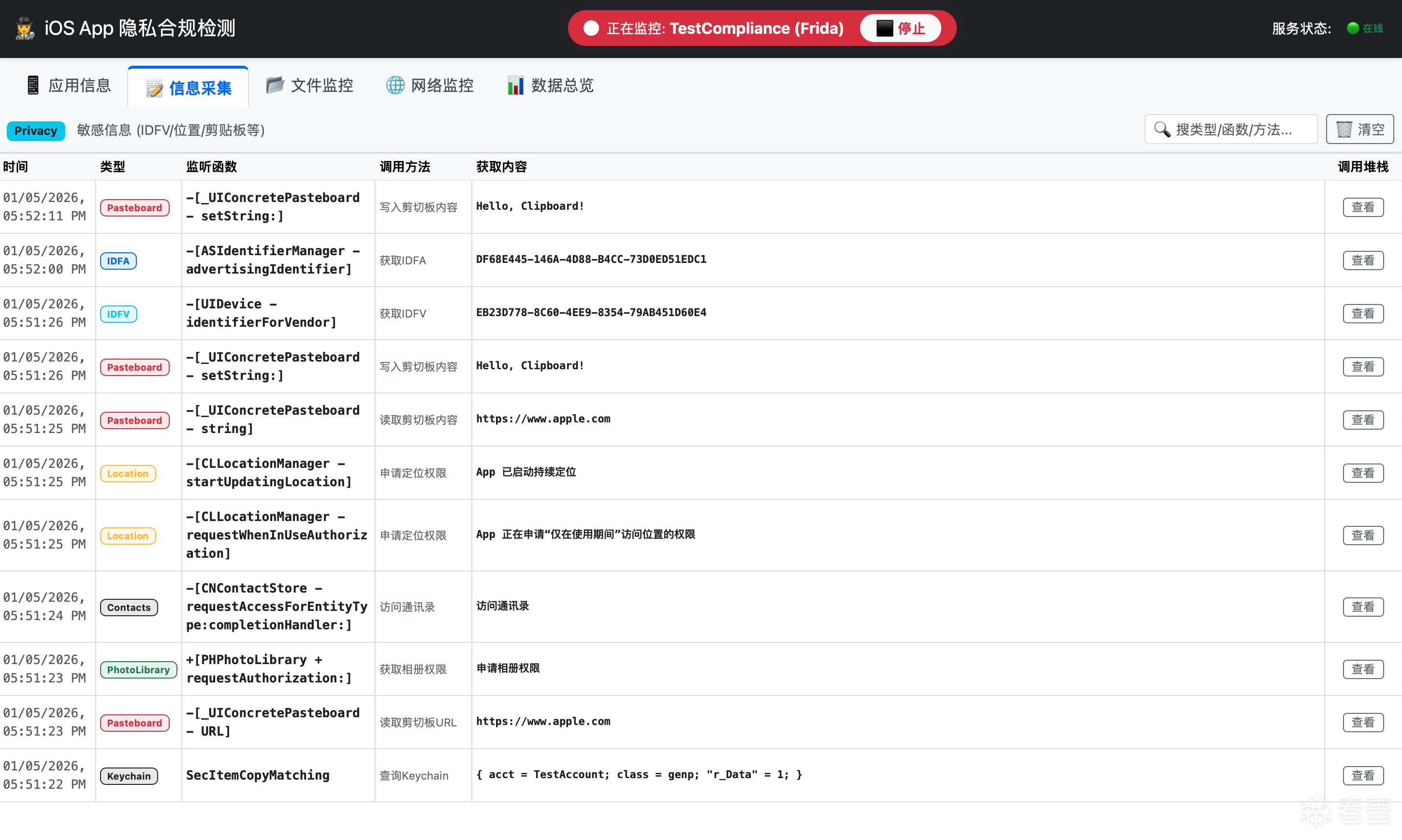Click the green online status dot
Image resolution: width=1402 pixels, height=840 pixels.
point(1352,29)
